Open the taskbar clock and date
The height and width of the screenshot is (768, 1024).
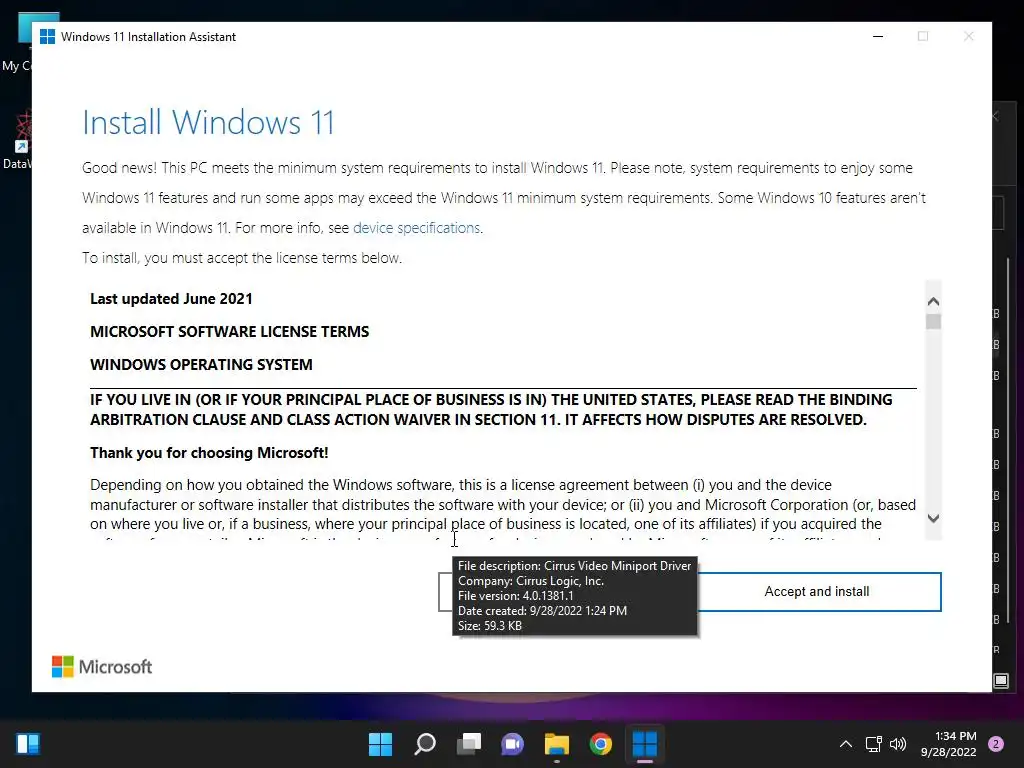click(x=948, y=744)
